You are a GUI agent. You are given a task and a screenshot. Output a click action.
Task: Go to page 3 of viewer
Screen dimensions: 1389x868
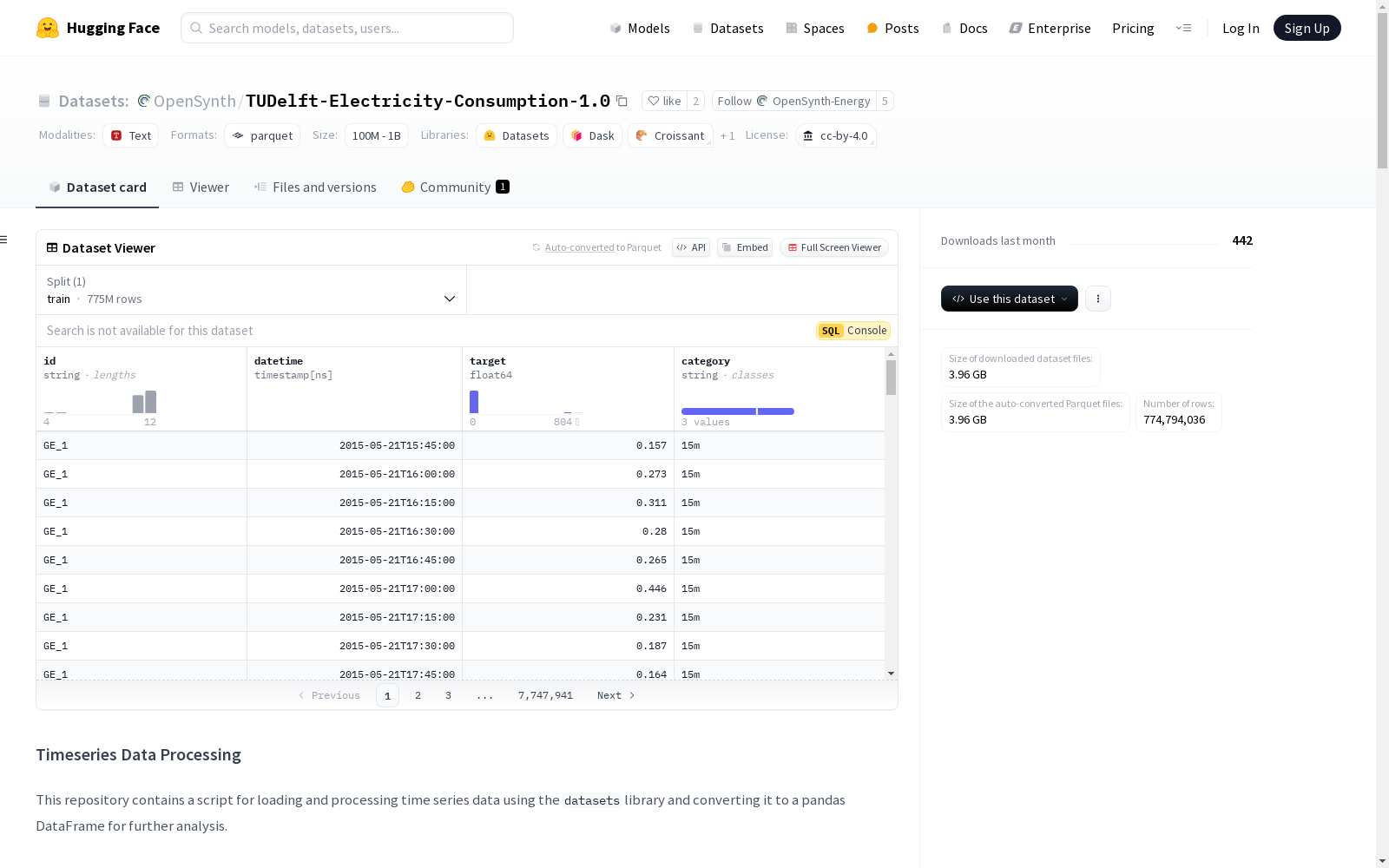click(x=448, y=695)
